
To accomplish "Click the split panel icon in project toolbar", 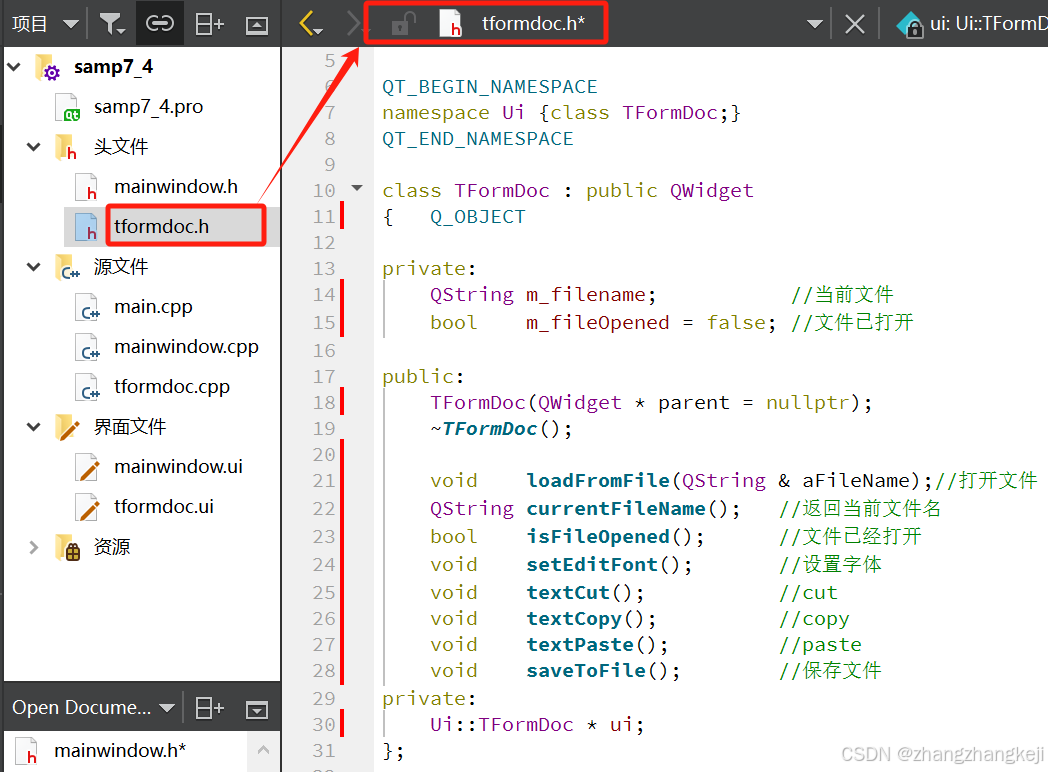I will point(209,24).
